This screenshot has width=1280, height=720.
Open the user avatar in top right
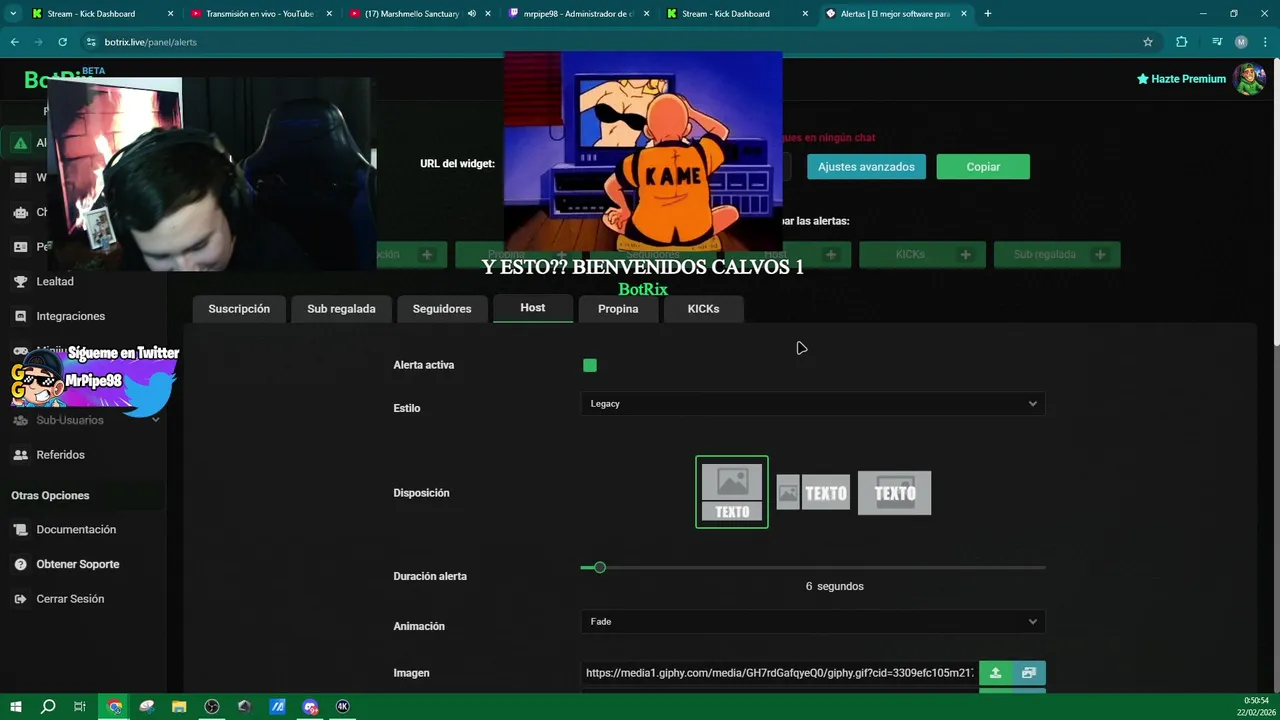1249,79
